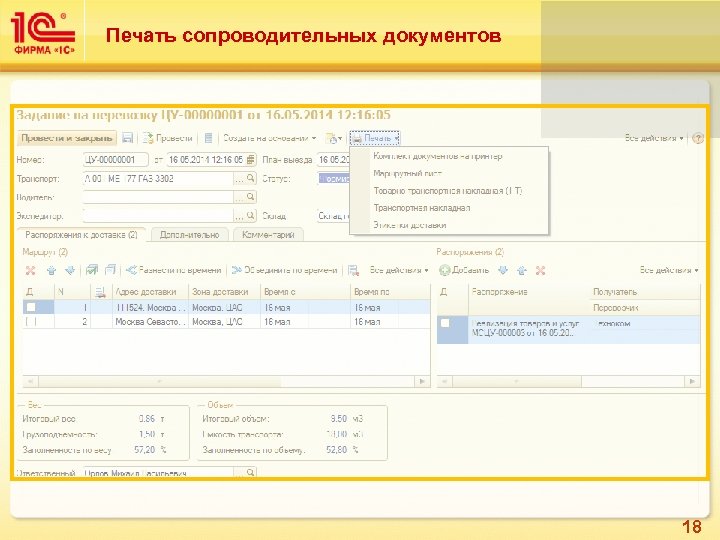Click move down arrow in Распоряжения toolbar

pos(503,270)
